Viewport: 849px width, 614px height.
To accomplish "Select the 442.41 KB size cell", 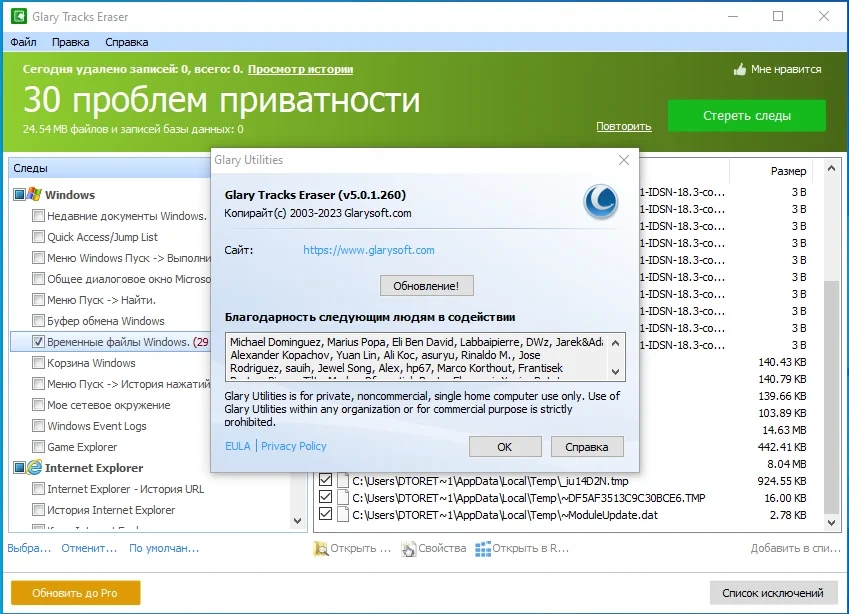I will click(x=782, y=447).
